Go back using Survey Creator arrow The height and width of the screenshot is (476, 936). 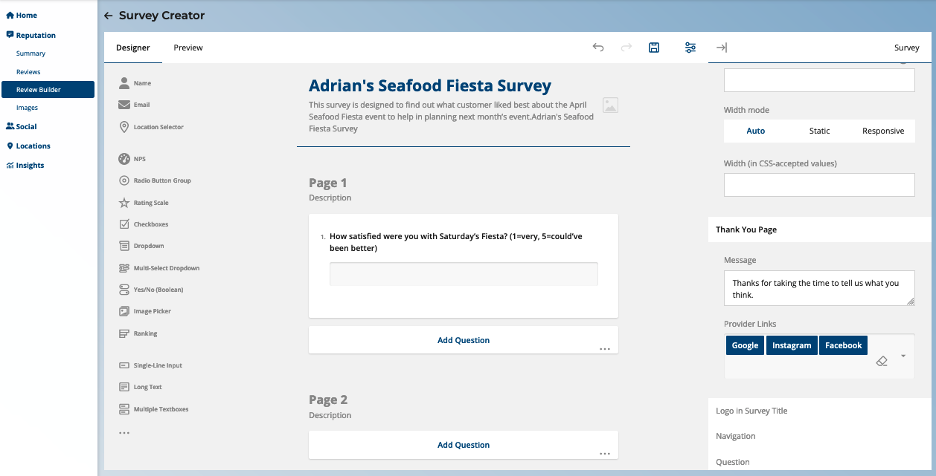pos(108,16)
